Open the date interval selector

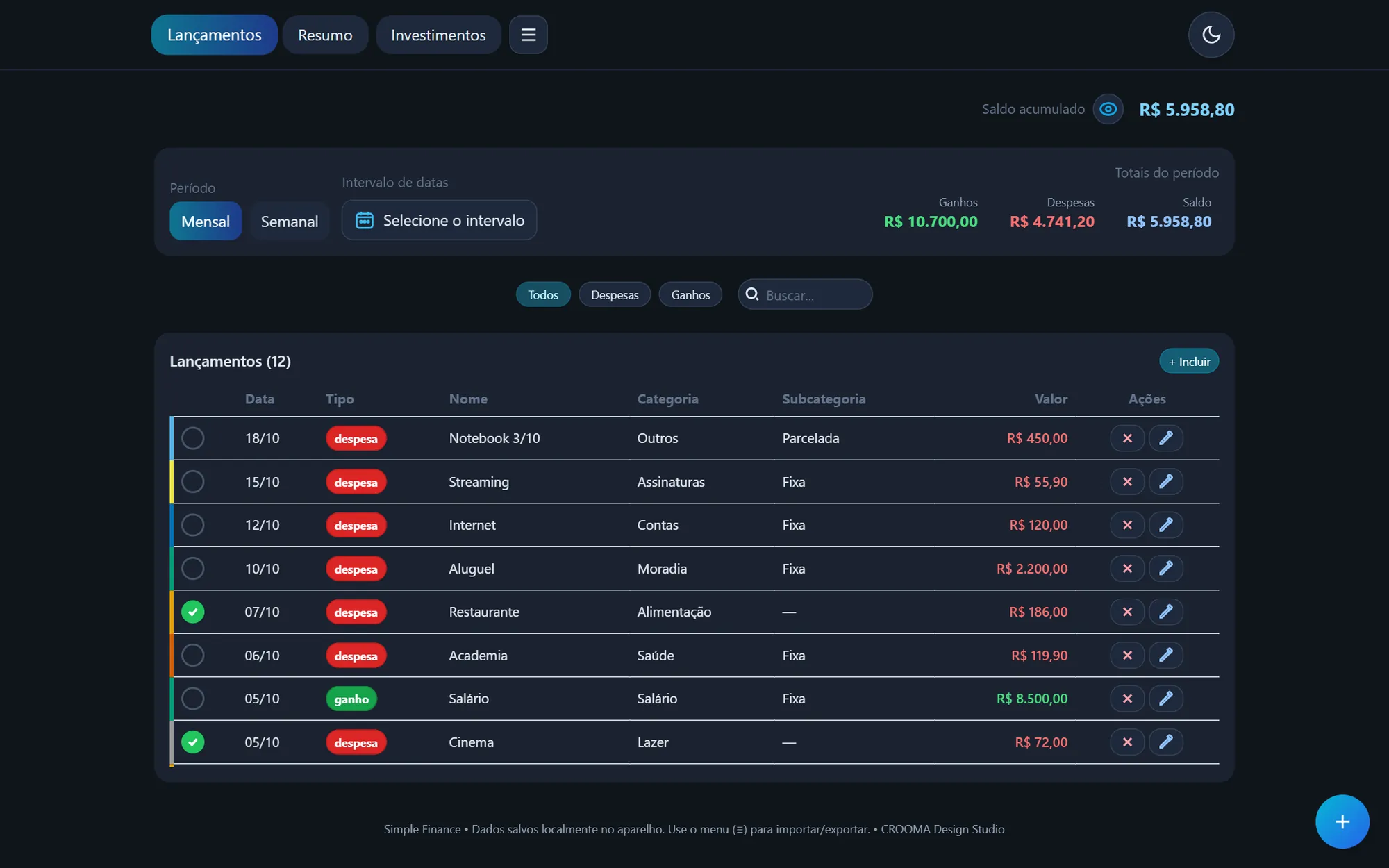coord(439,220)
